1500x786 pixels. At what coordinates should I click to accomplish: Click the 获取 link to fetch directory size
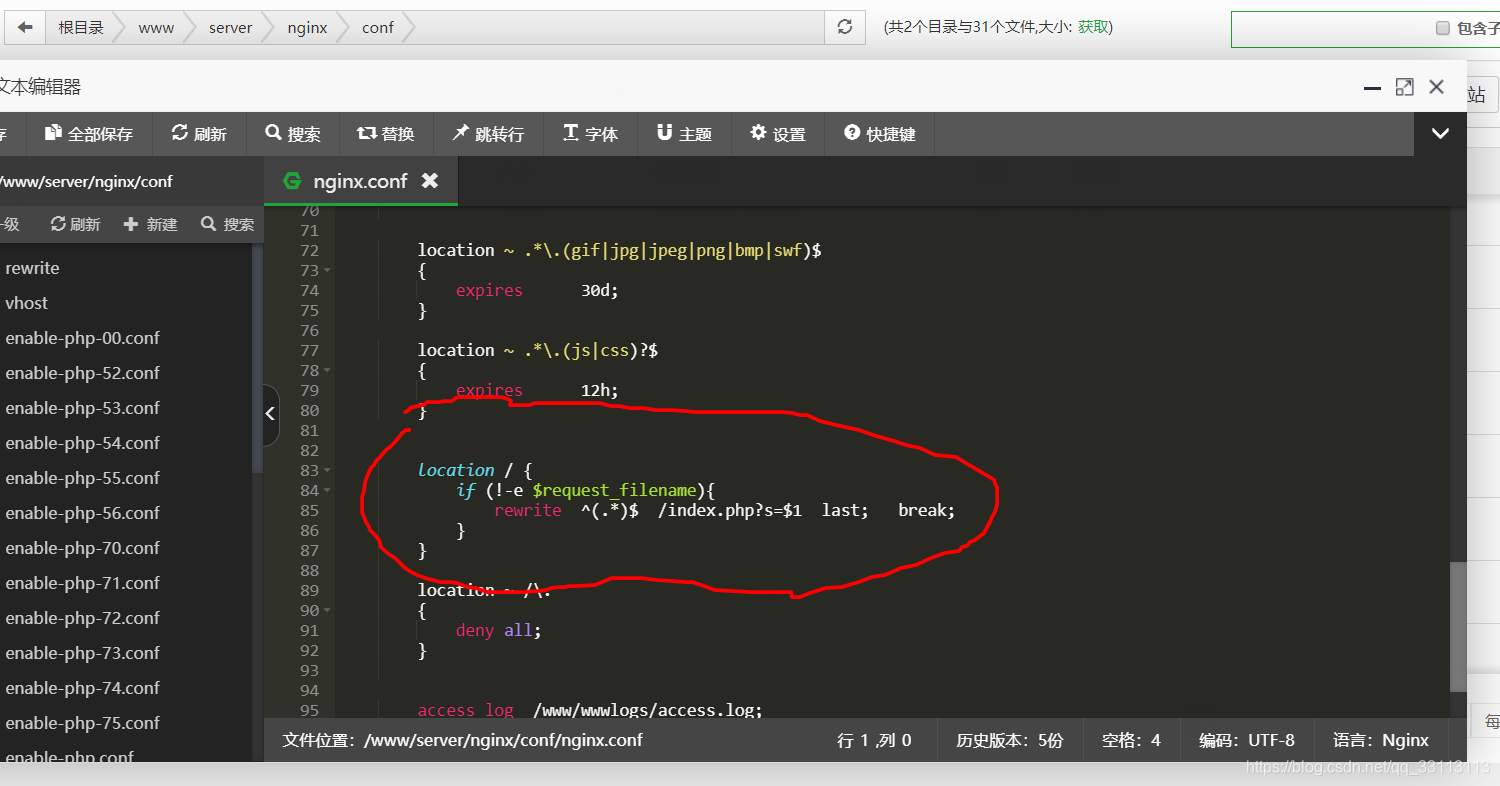(x=1095, y=27)
